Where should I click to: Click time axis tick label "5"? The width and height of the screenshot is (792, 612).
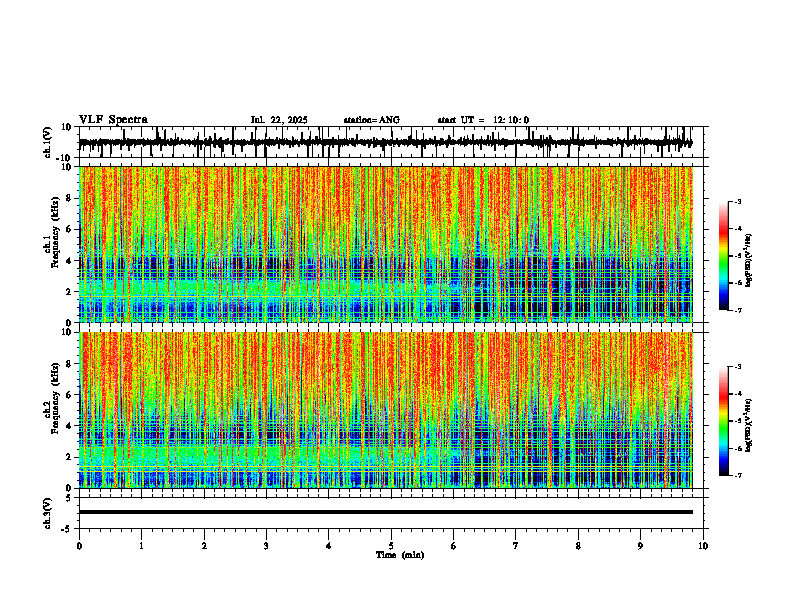[x=391, y=546]
